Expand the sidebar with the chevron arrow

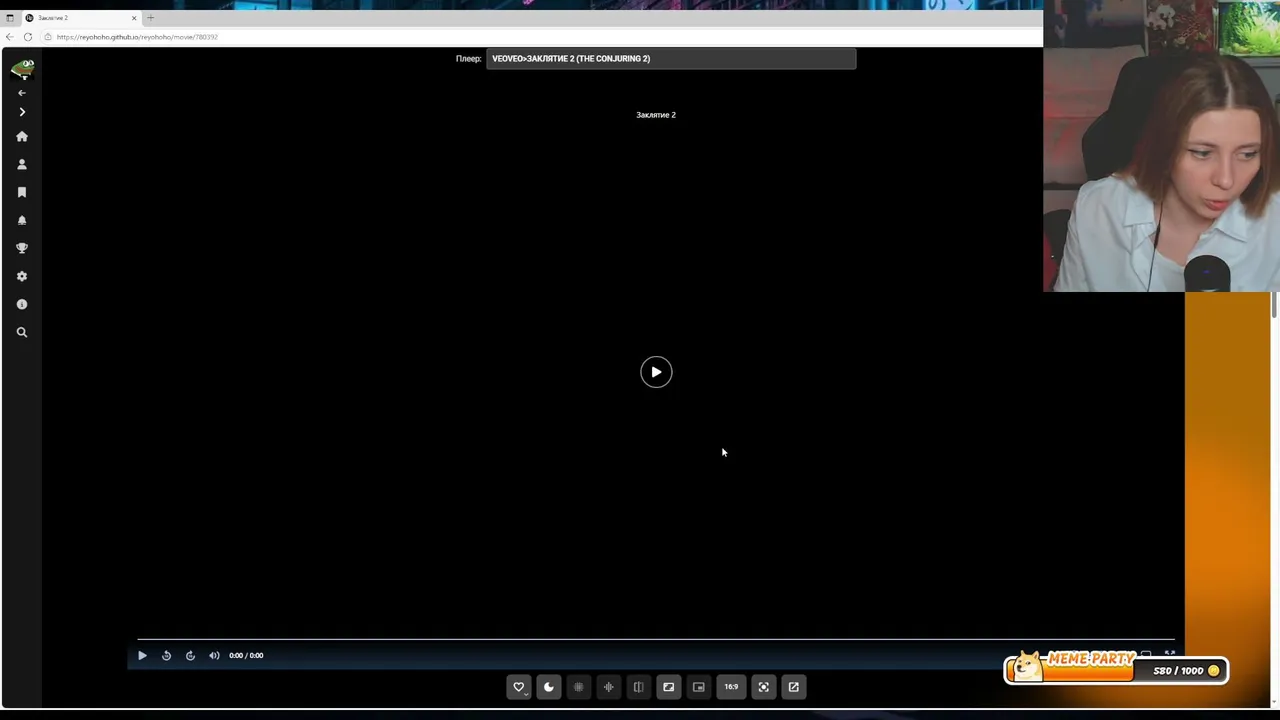[22, 112]
